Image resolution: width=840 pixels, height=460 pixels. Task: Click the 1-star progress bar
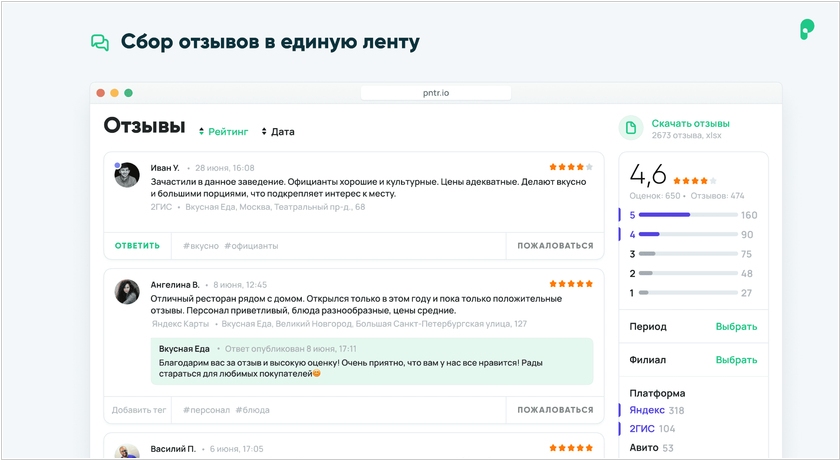pyautogui.click(x=688, y=293)
